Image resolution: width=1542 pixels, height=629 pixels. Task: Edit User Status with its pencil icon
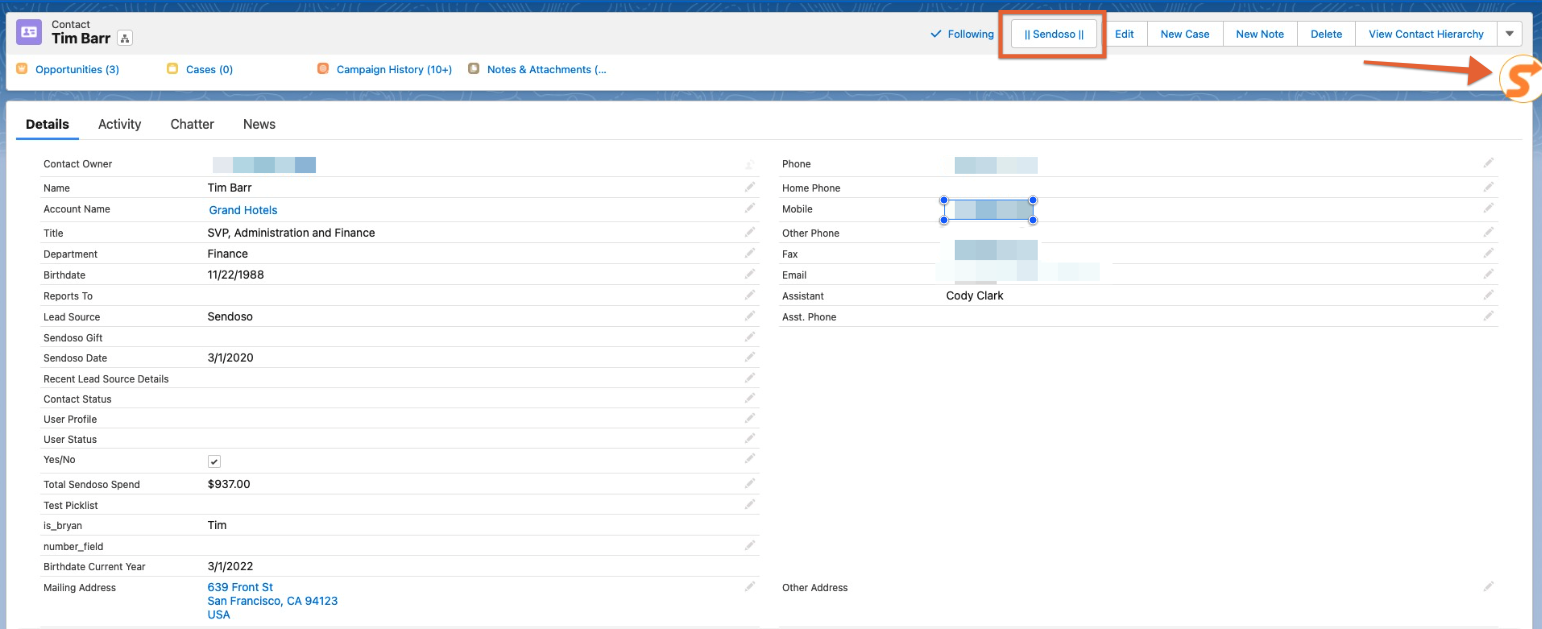coord(750,438)
